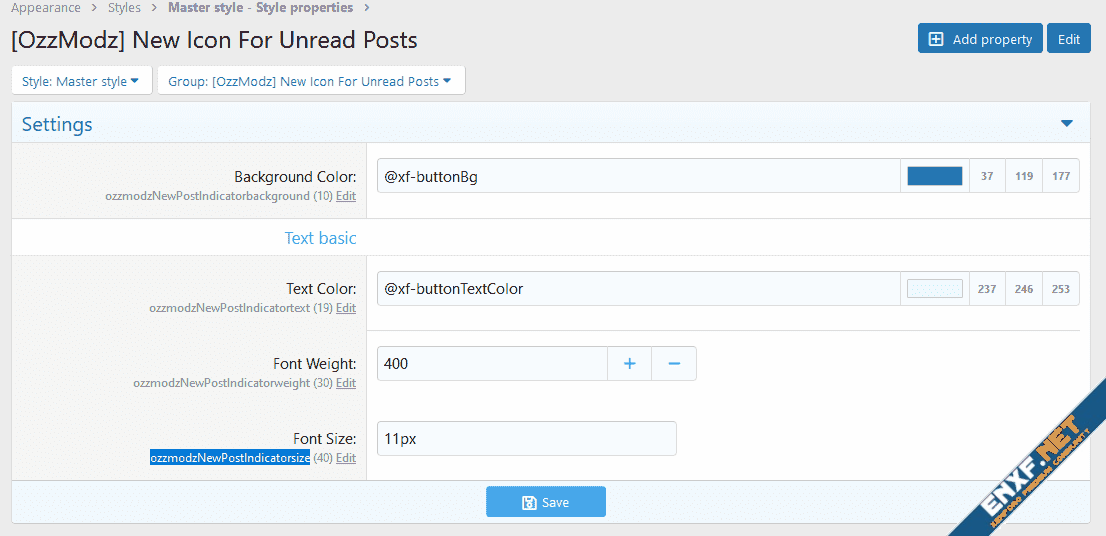Collapse the Settings section arrow
Image resolution: width=1106 pixels, height=536 pixels.
pos(1066,124)
